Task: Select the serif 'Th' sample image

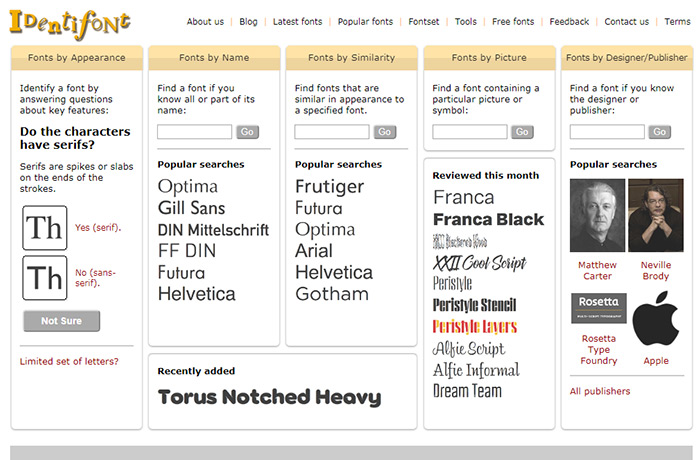Action: (45, 228)
